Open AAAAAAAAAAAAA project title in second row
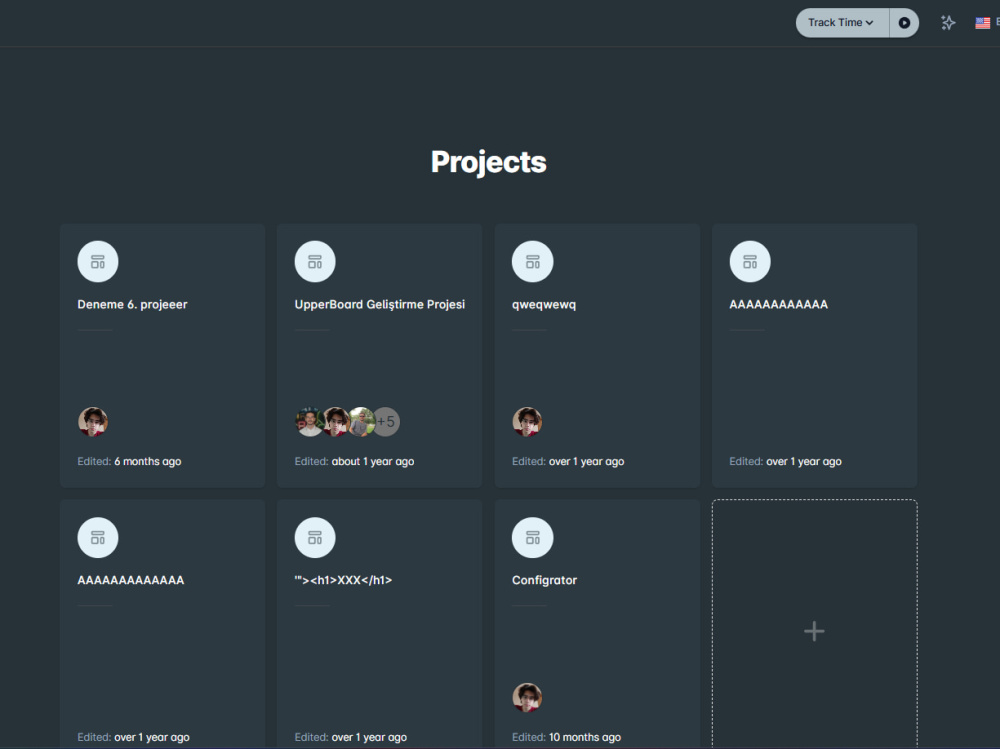This screenshot has width=1000, height=749. (131, 580)
